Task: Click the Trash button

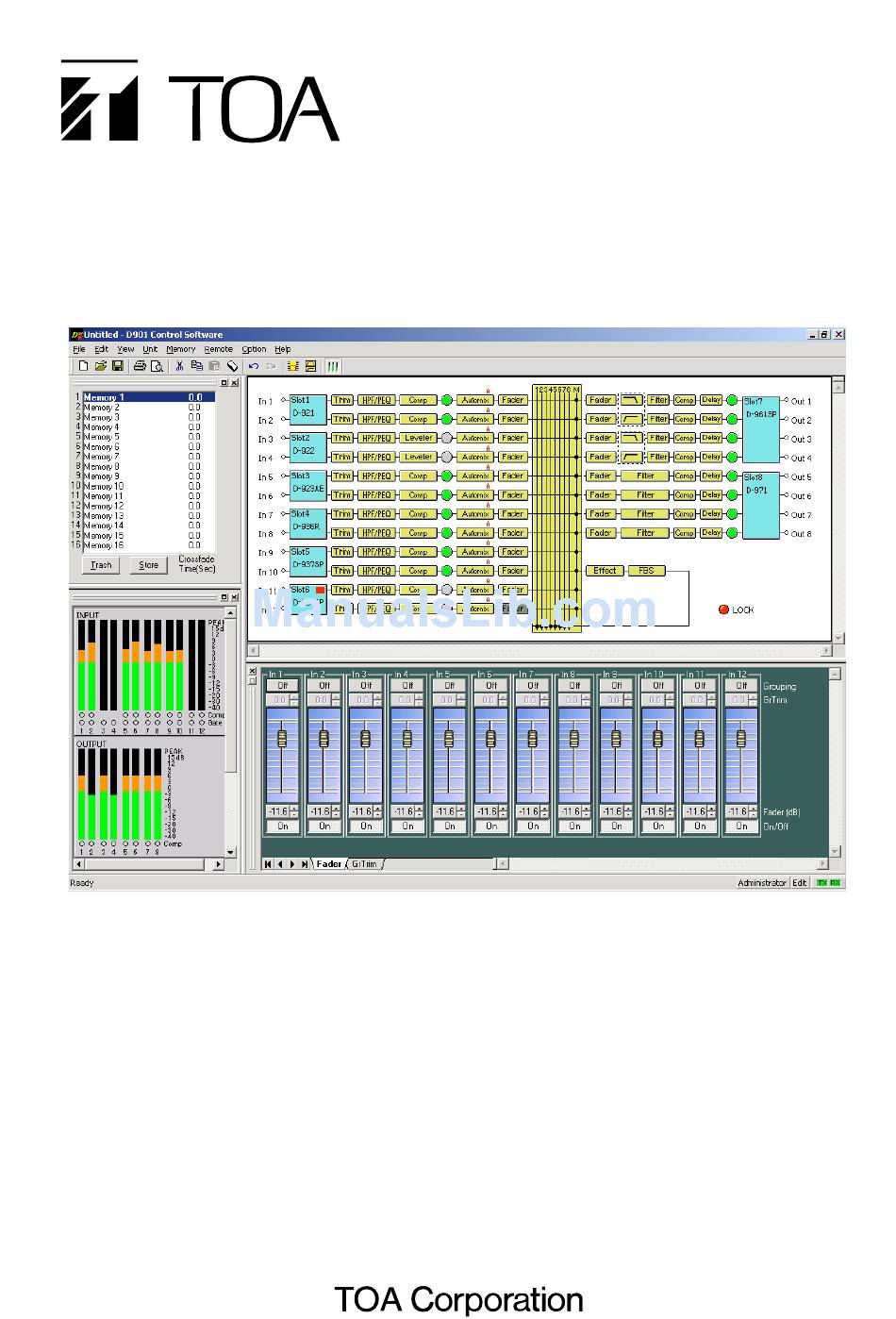Action: [101, 565]
